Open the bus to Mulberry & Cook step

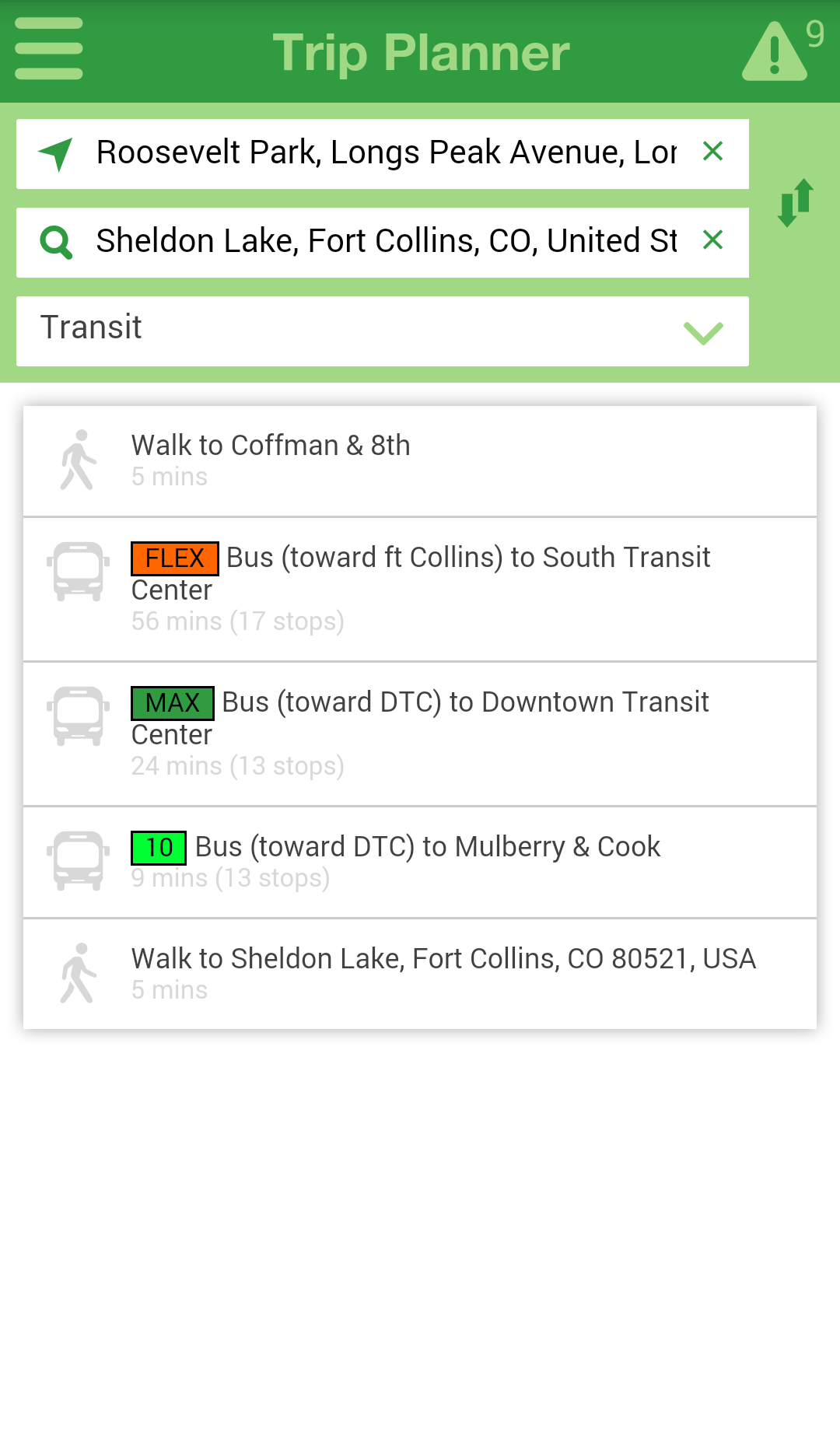(x=420, y=863)
